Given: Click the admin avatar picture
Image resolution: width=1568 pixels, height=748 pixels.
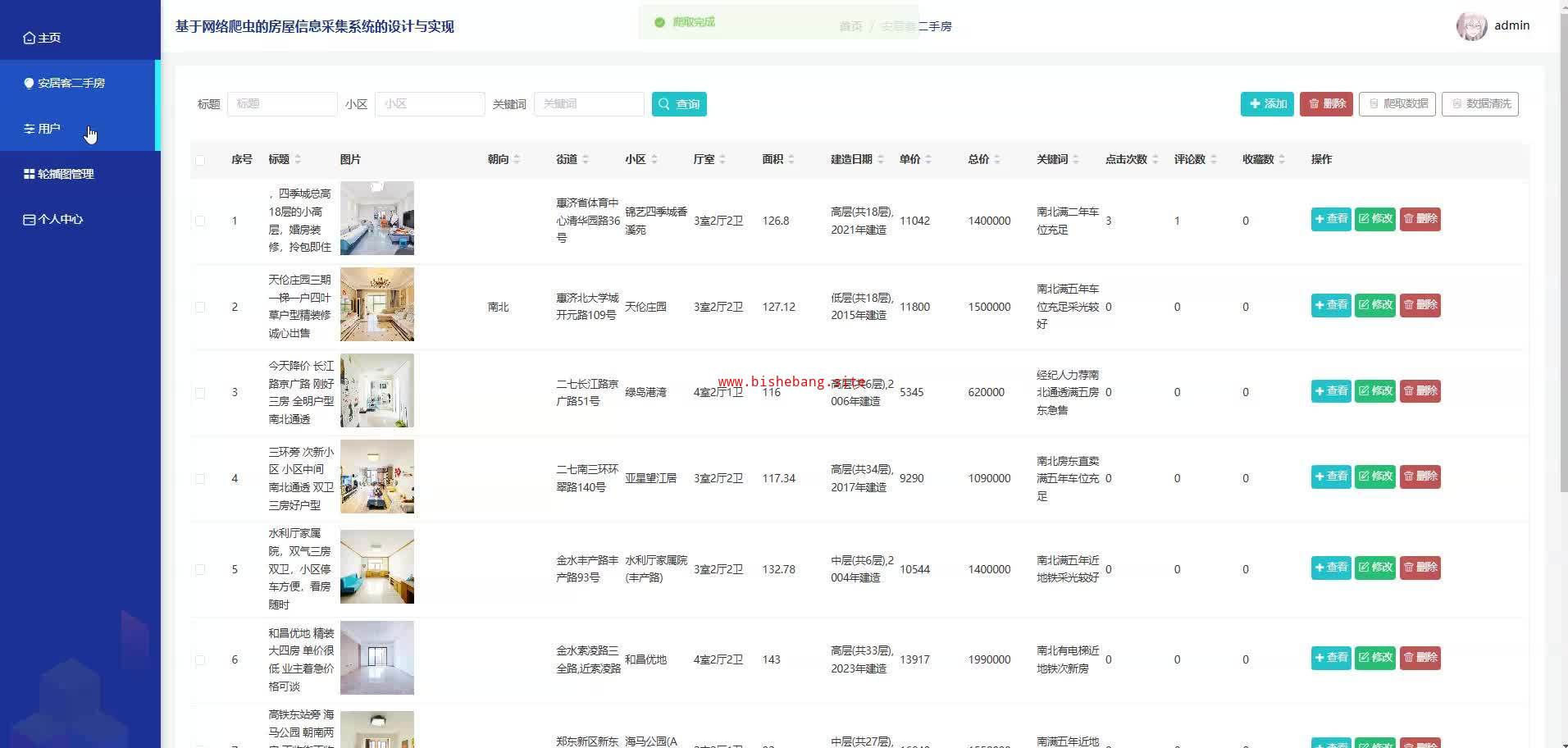Looking at the screenshot, I should click(x=1471, y=26).
